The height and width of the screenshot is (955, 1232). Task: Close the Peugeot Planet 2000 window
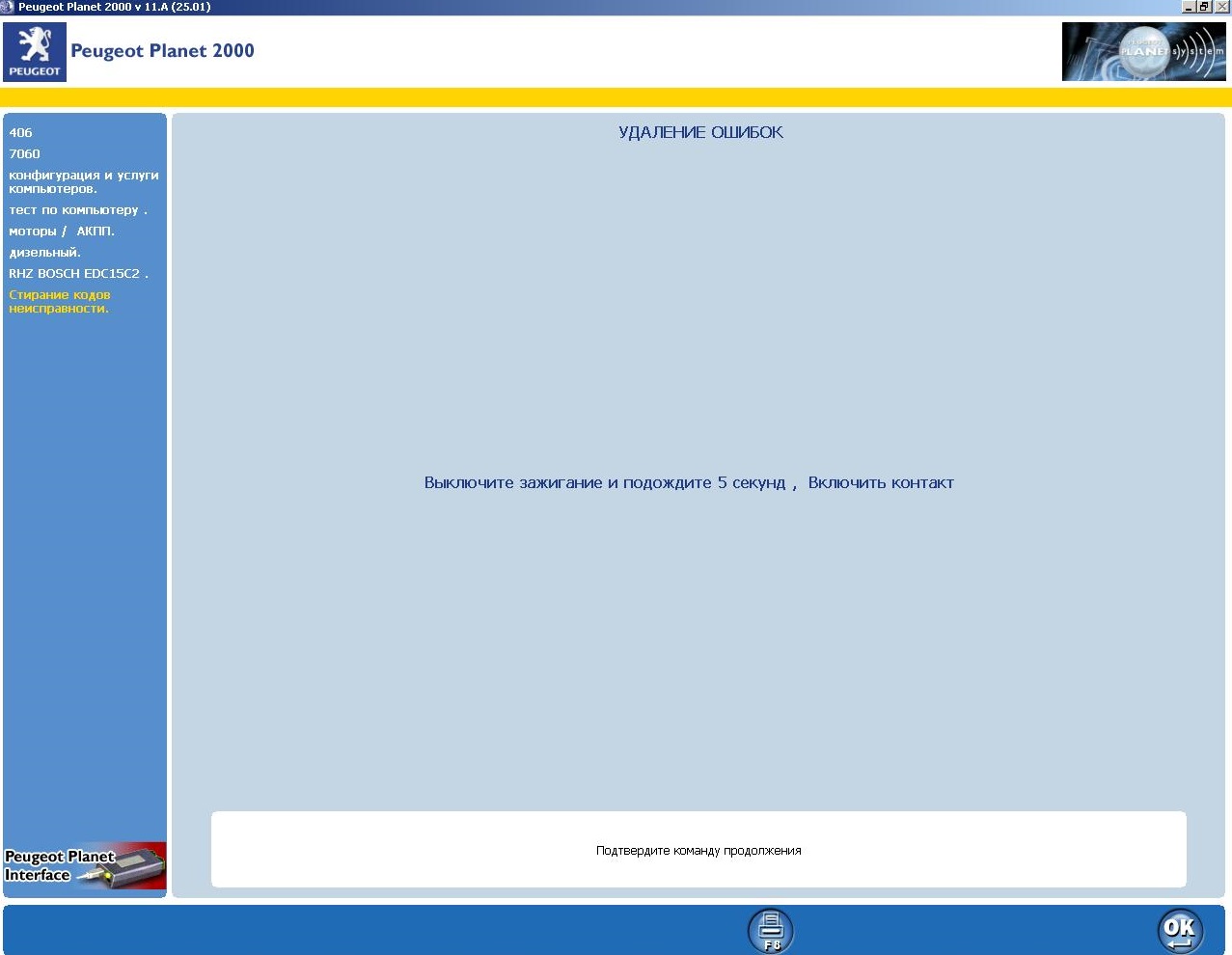[1221, 7]
